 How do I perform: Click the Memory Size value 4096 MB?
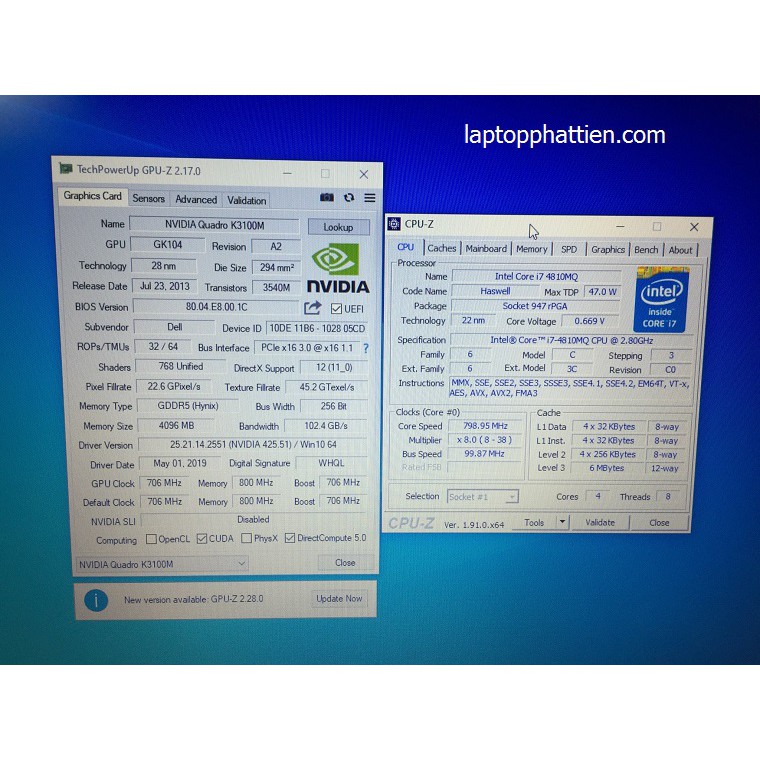click(176, 426)
